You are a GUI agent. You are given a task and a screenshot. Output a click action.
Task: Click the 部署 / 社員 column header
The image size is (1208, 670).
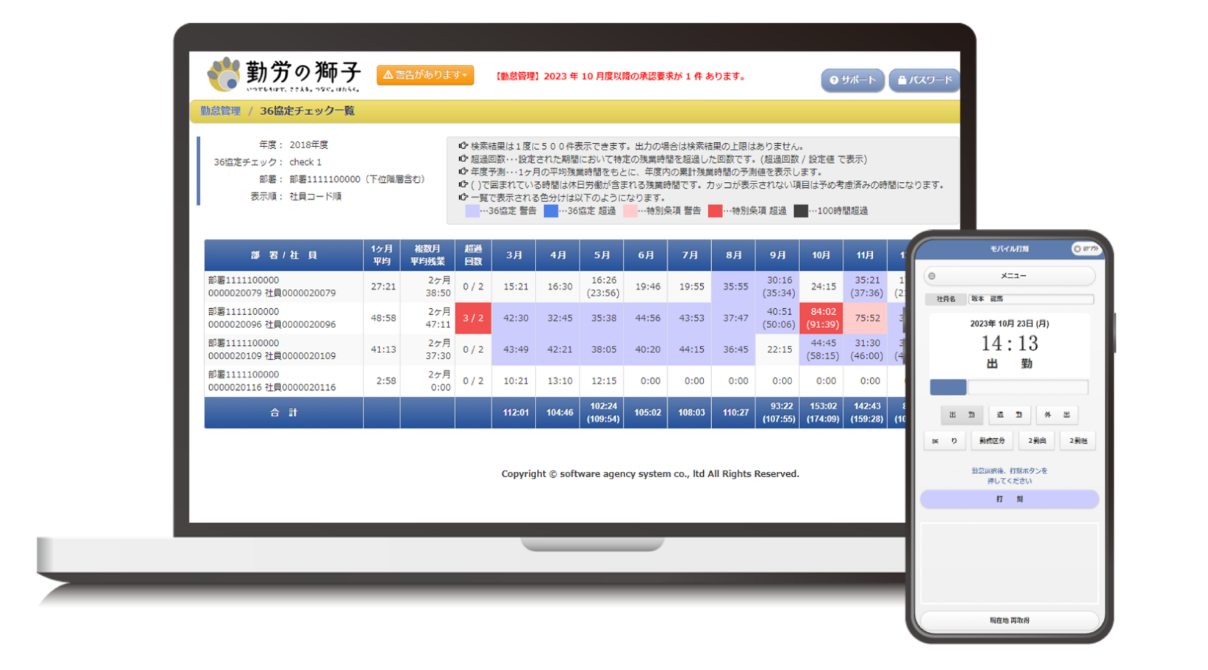point(284,255)
